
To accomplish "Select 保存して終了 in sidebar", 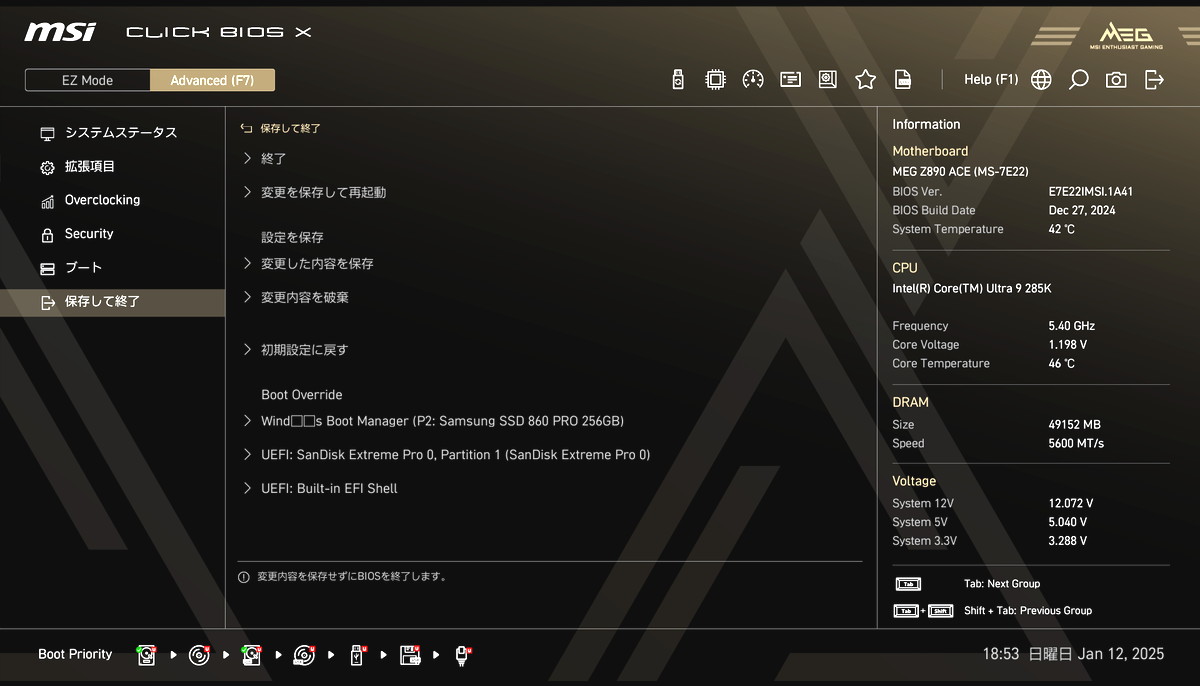I will coord(112,302).
